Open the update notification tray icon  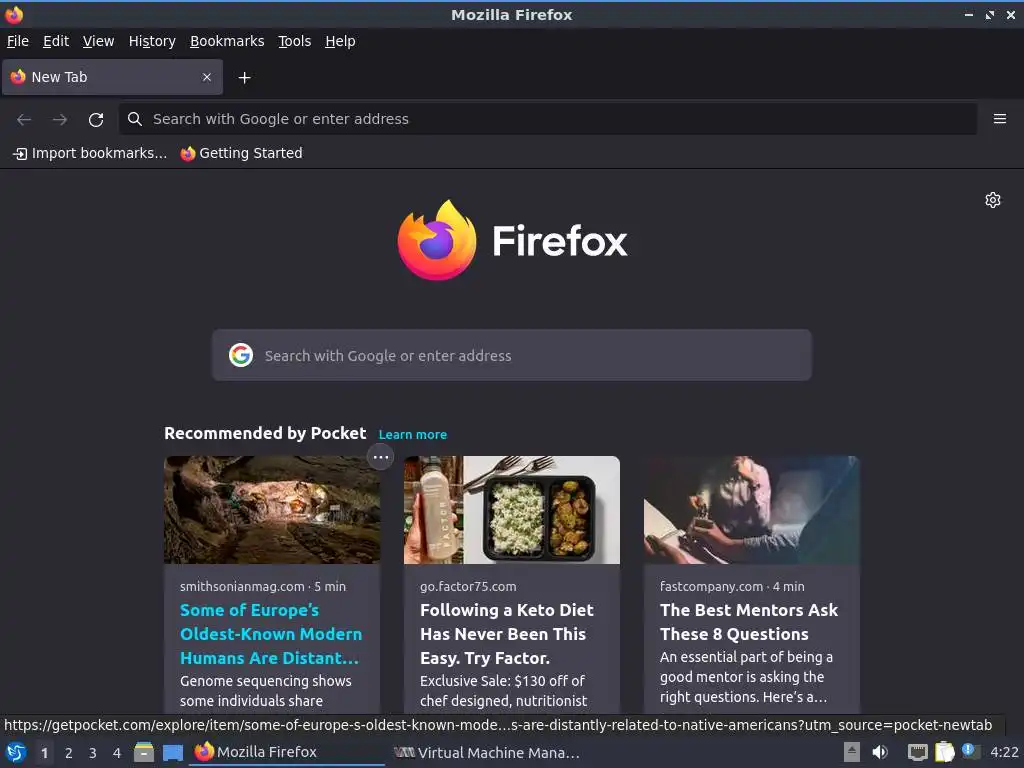coord(971,752)
